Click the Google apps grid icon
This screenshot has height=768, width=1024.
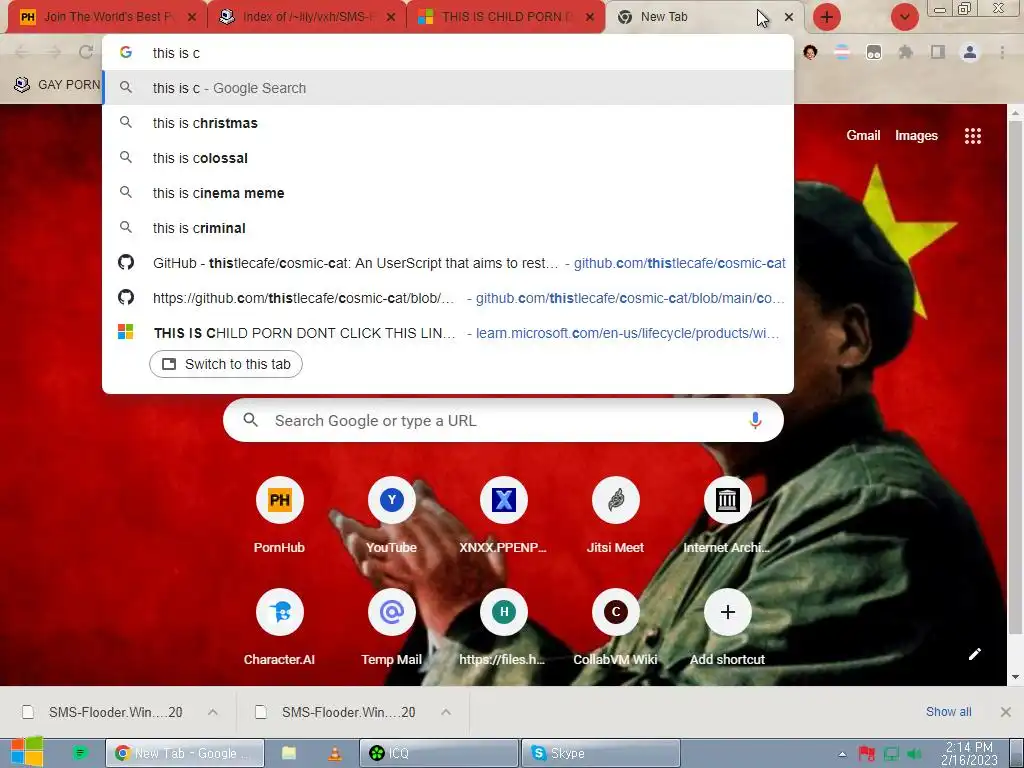tap(973, 136)
